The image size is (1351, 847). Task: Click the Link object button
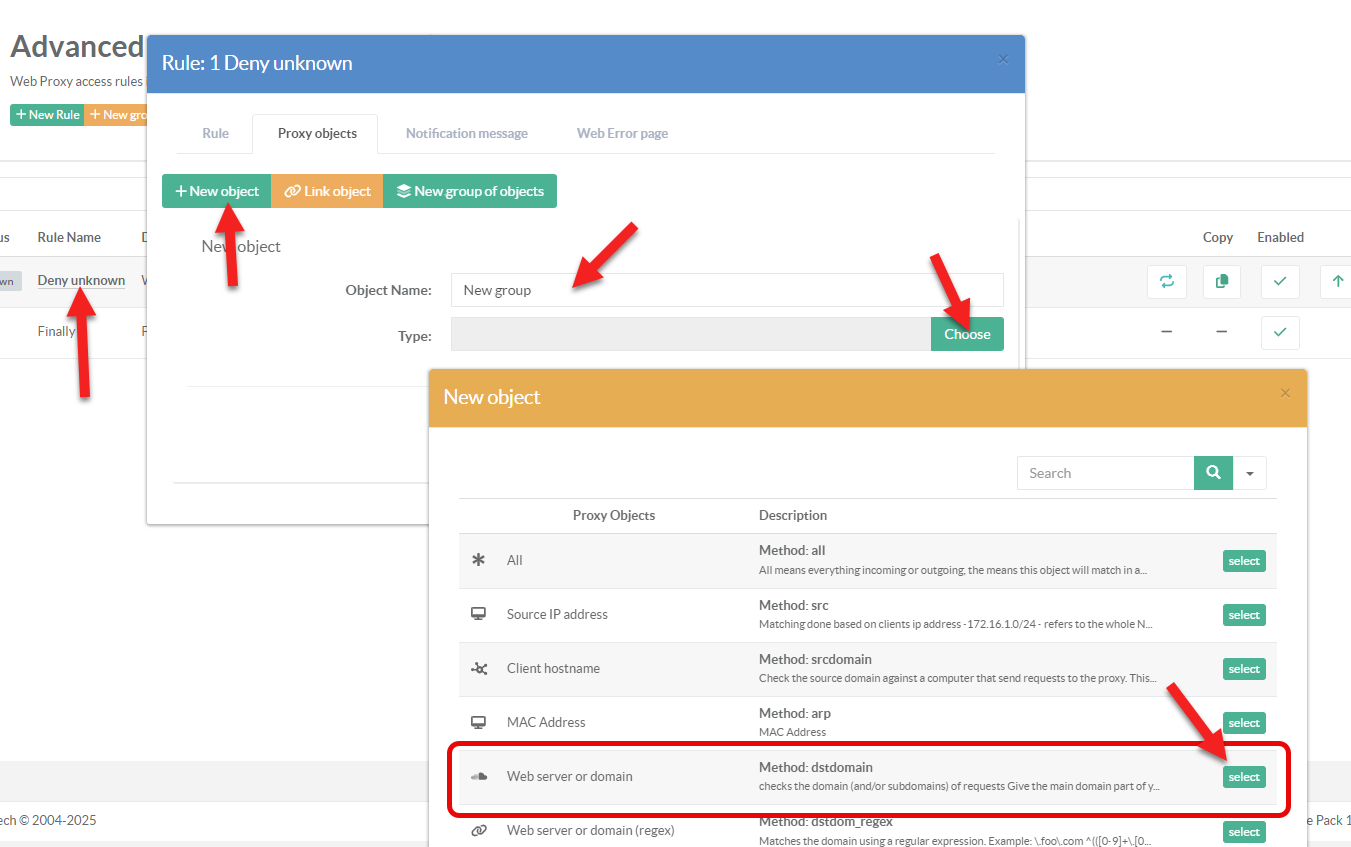pos(327,191)
